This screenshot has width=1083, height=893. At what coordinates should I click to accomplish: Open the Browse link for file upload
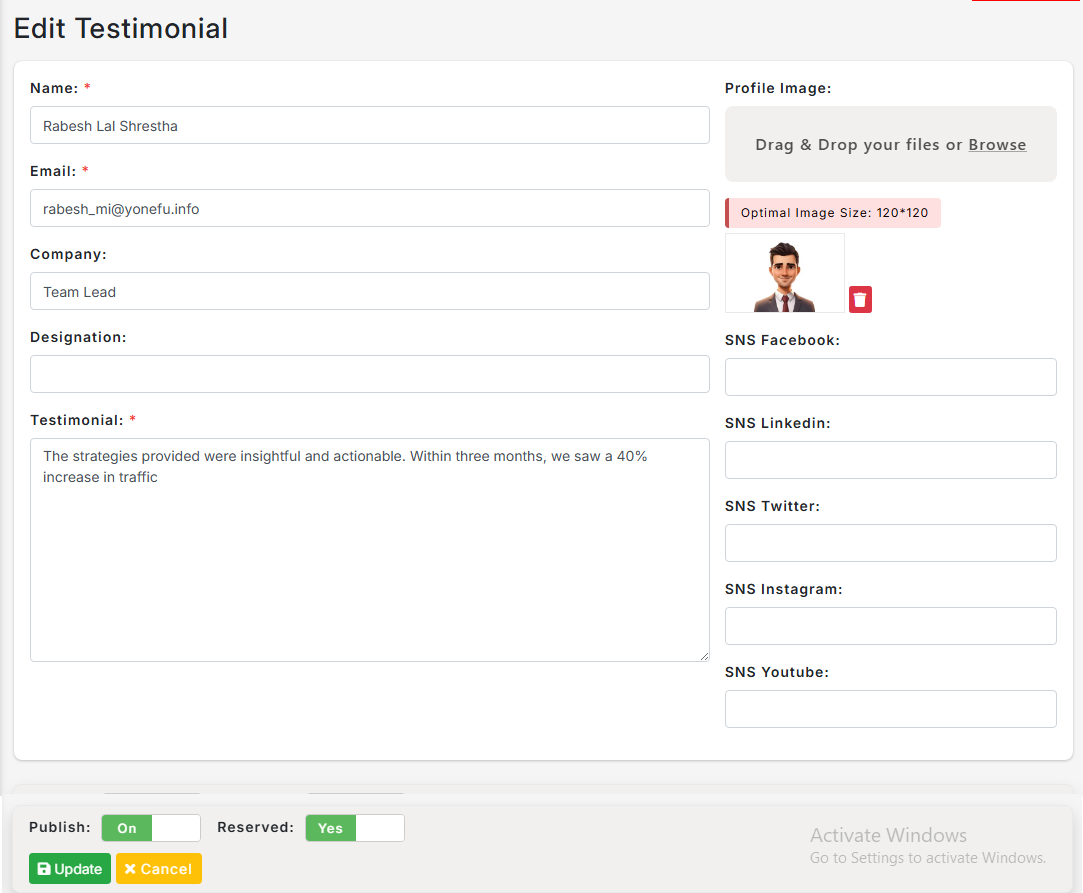pyautogui.click(x=997, y=144)
